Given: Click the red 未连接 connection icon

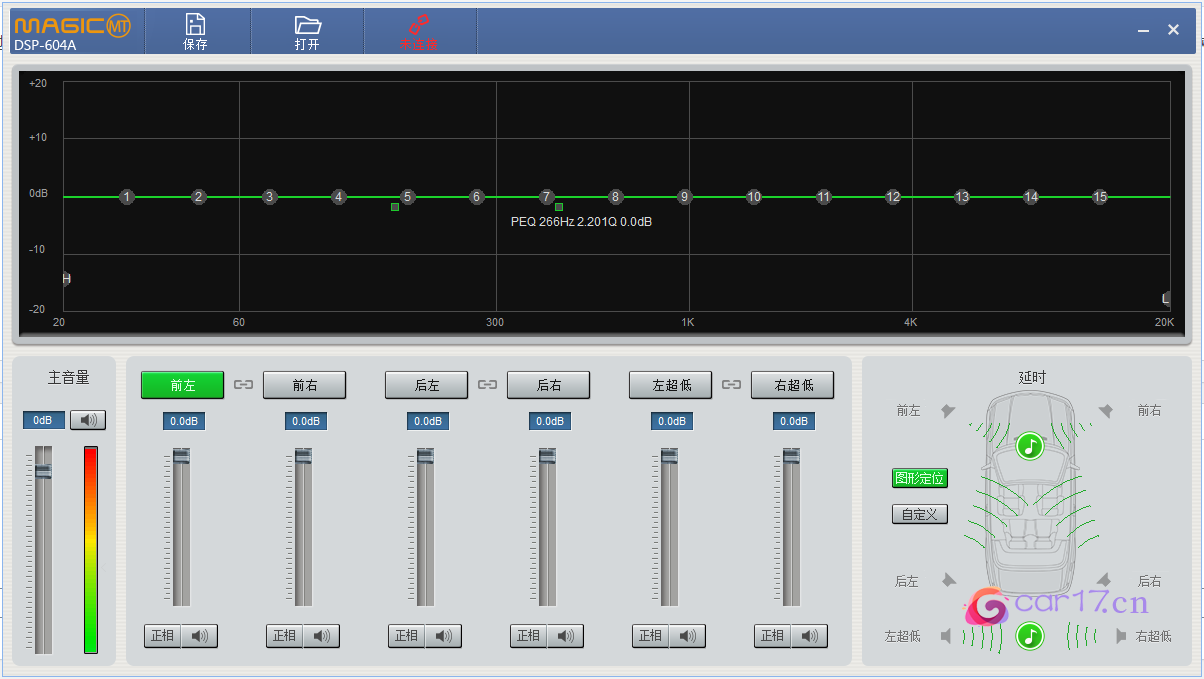Looking at the screenshot, I should tap(419, 24).
